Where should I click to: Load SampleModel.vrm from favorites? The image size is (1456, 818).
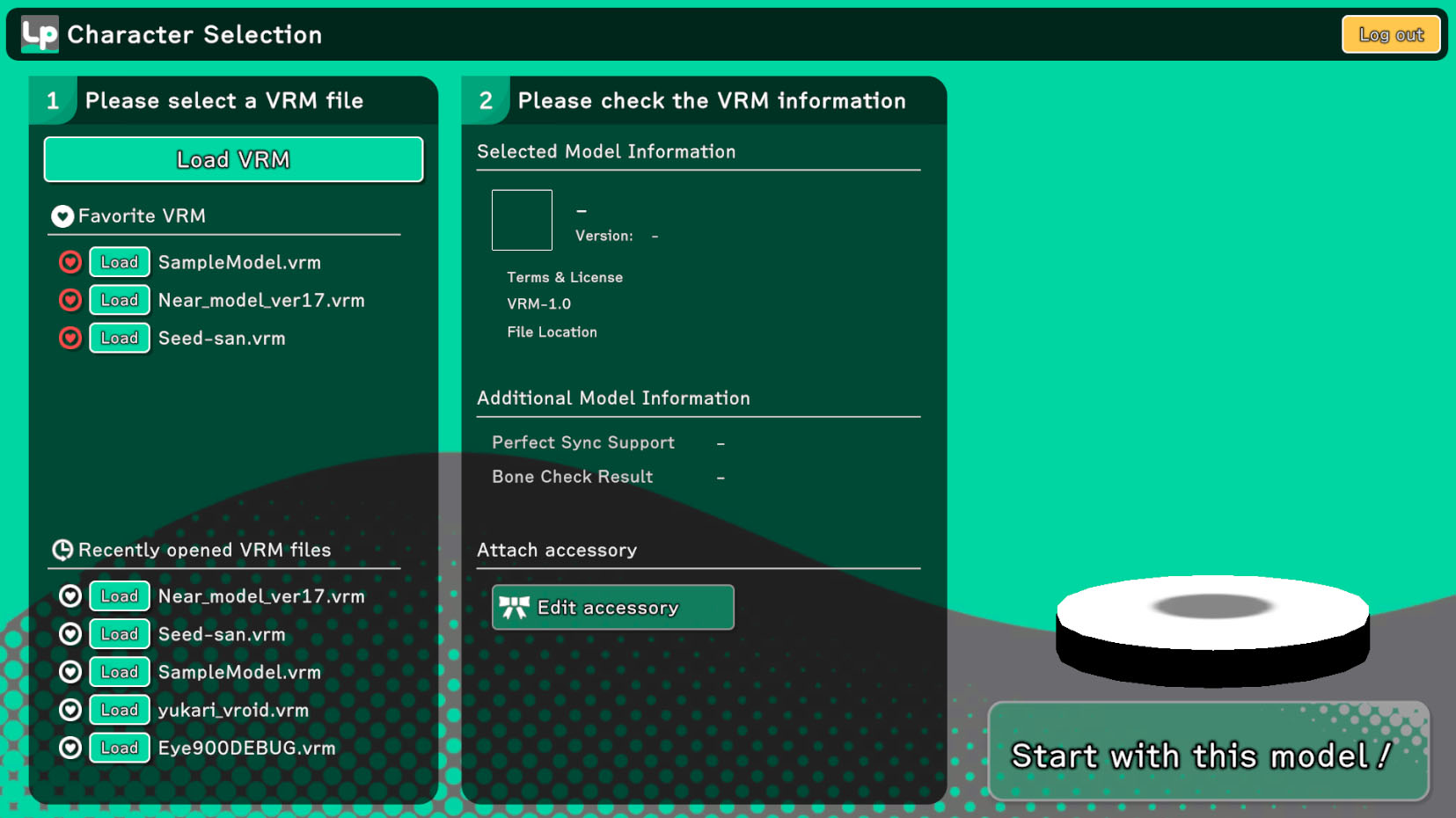(x=120, y=262)
